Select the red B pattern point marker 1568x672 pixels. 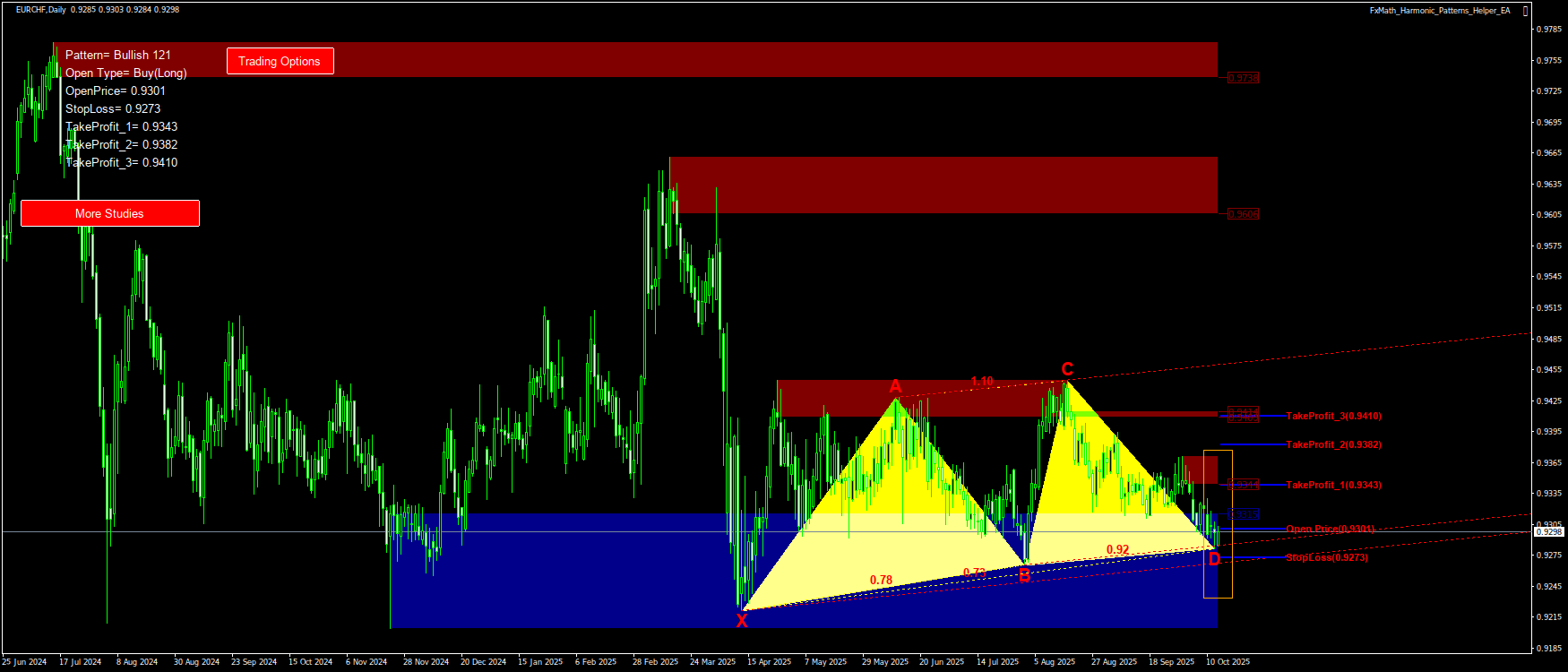(x=1024, y=576)
